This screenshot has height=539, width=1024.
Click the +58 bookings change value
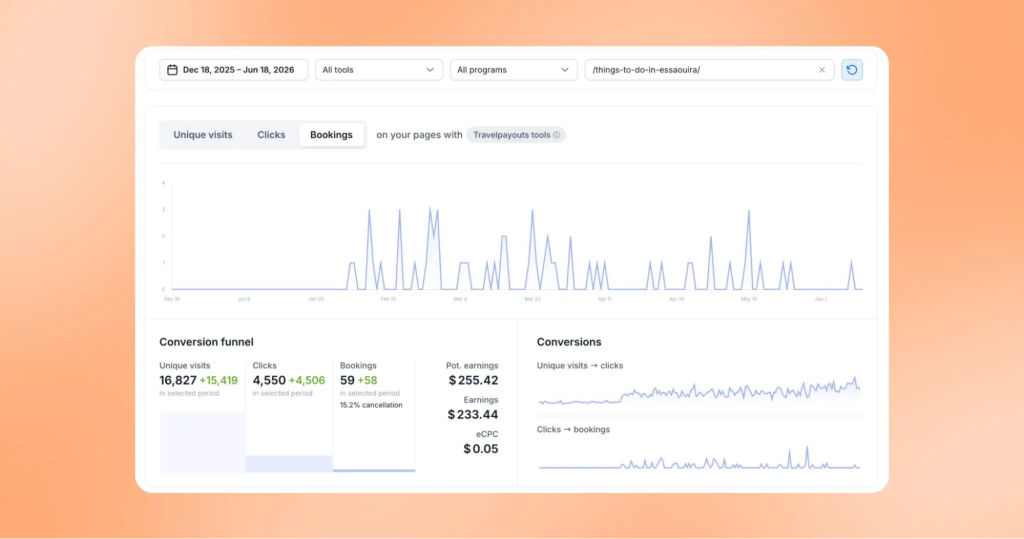click(367, 380)
